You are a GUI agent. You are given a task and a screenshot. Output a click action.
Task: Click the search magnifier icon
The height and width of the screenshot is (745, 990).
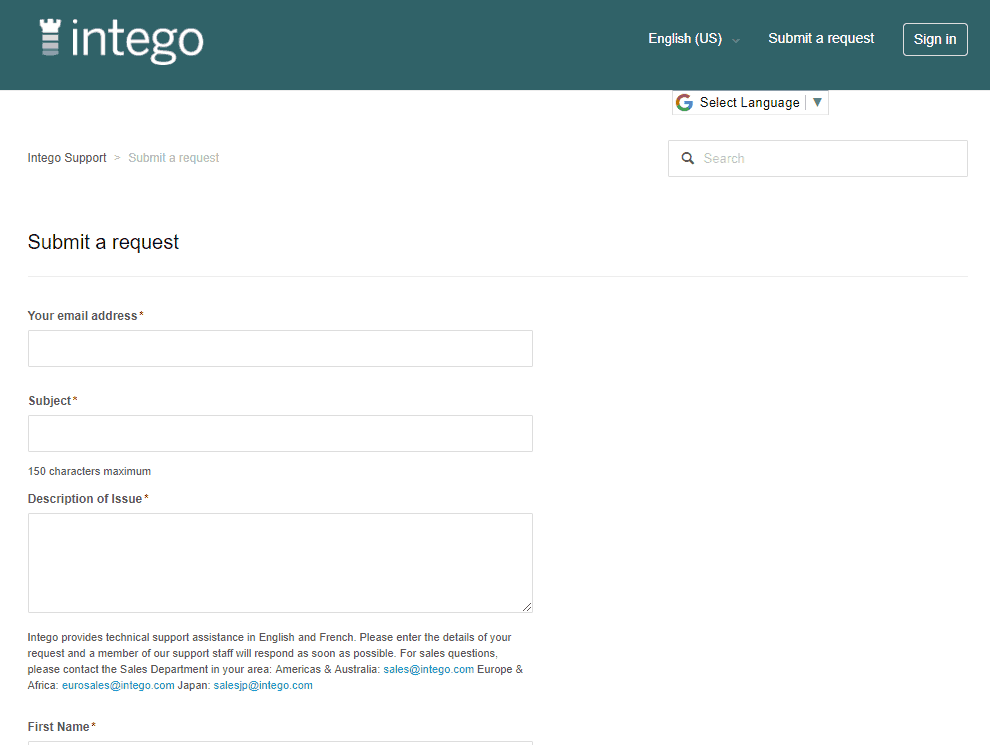point(688,158)
